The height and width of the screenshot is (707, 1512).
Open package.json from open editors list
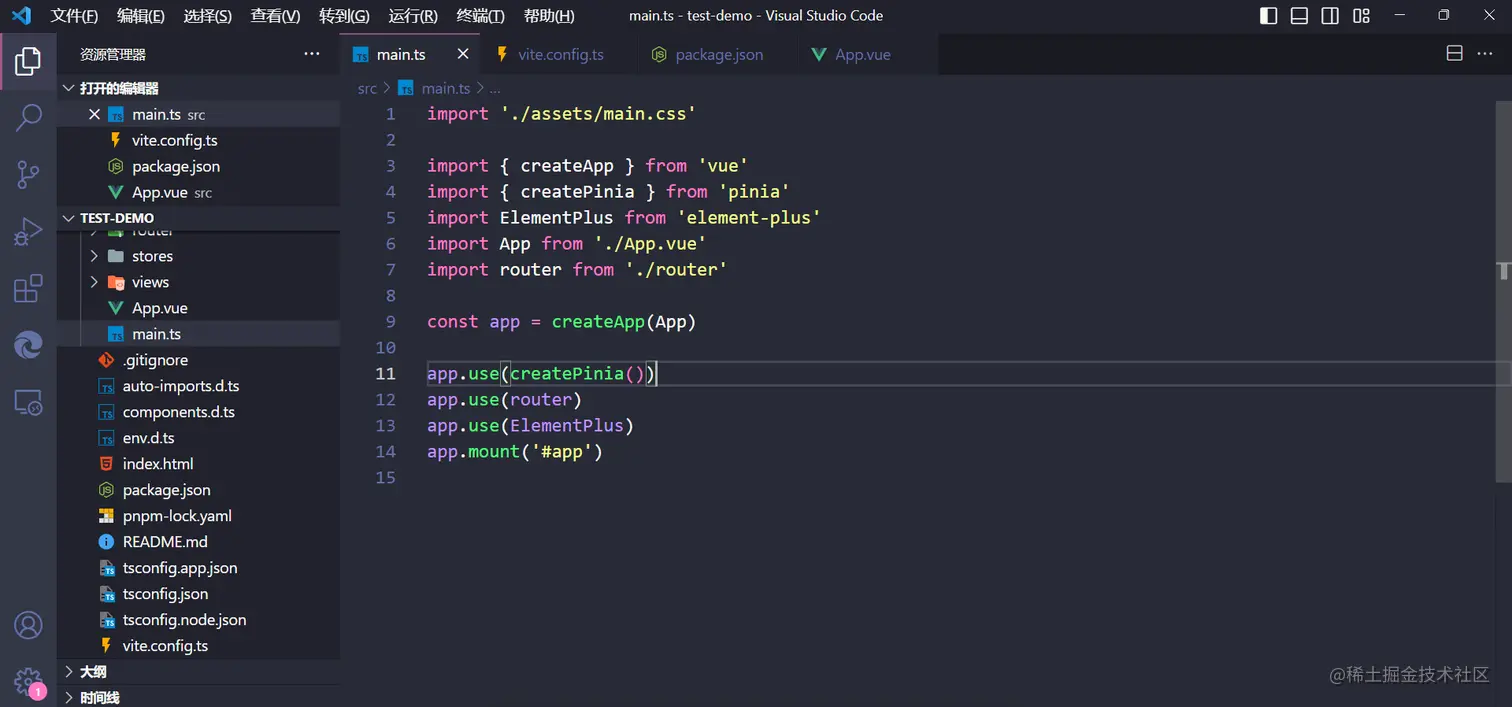click(x=198, y=167)
